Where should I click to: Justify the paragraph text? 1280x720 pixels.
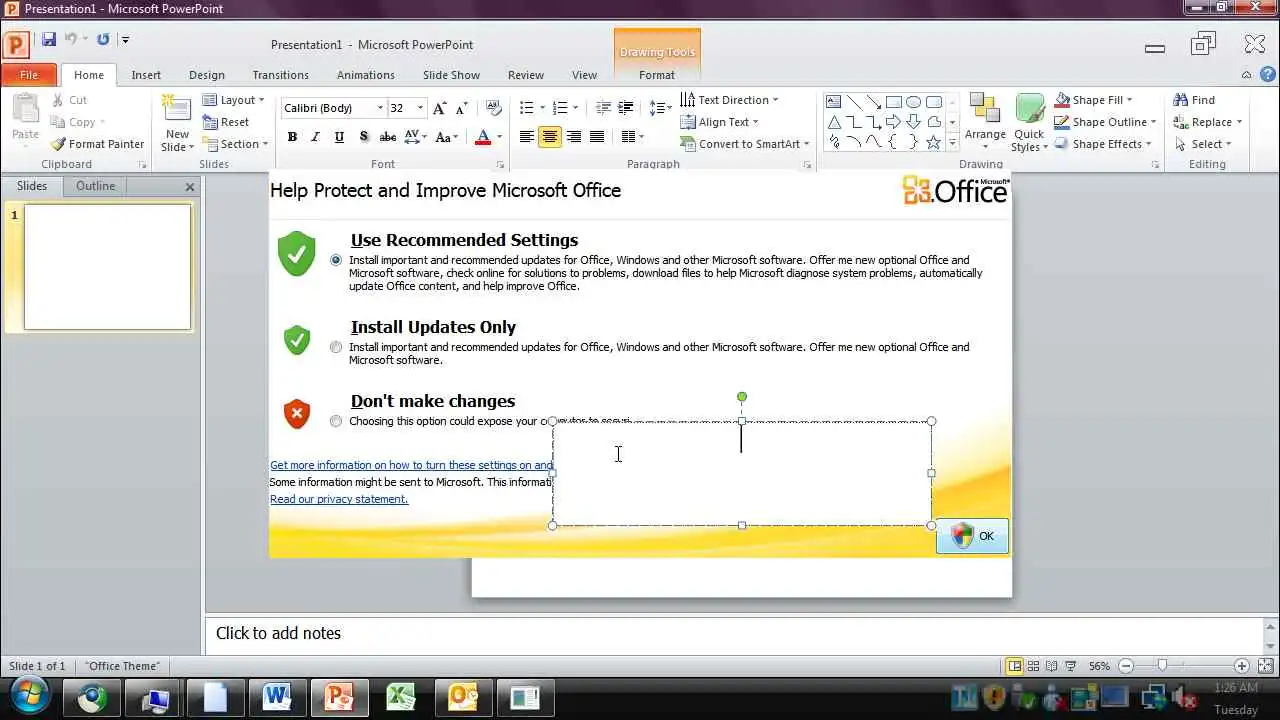[597, 137]
